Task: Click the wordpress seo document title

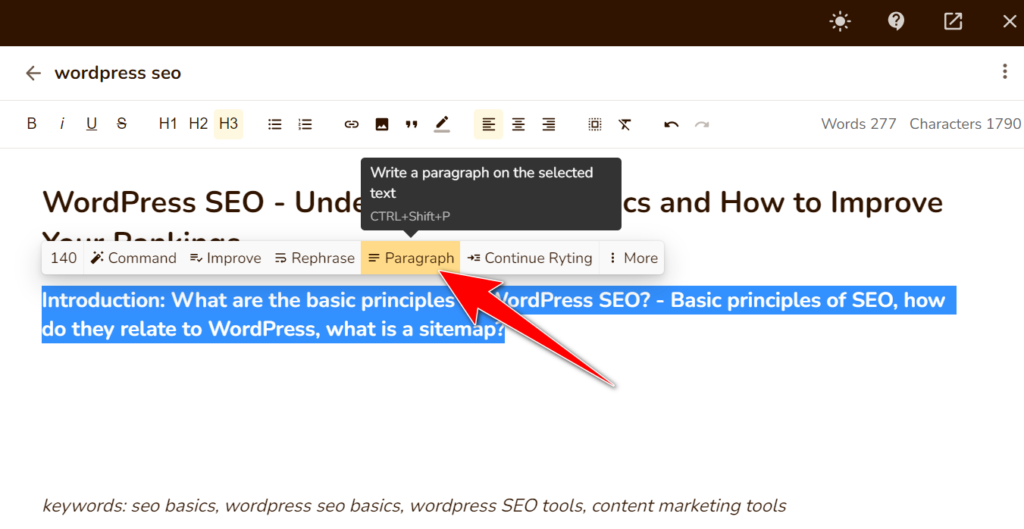Action: [x=118, y=73]
